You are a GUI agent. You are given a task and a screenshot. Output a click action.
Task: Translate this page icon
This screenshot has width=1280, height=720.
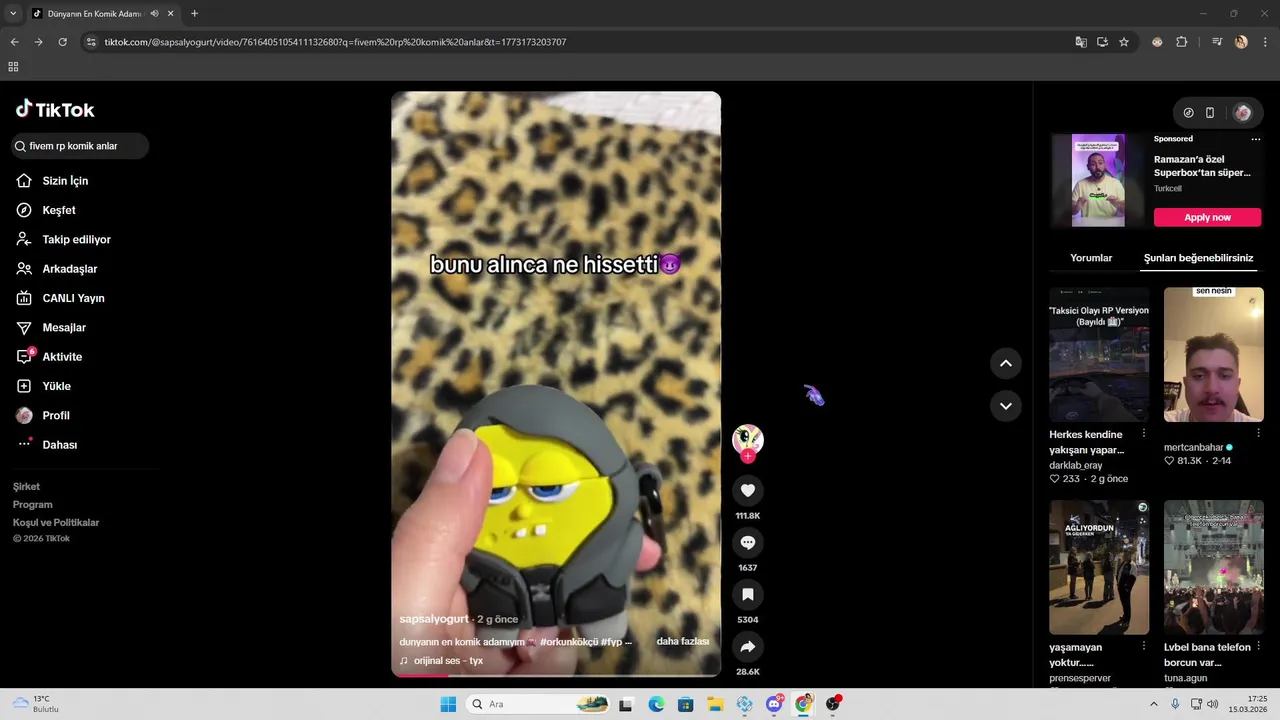(x=1081, y=42)
